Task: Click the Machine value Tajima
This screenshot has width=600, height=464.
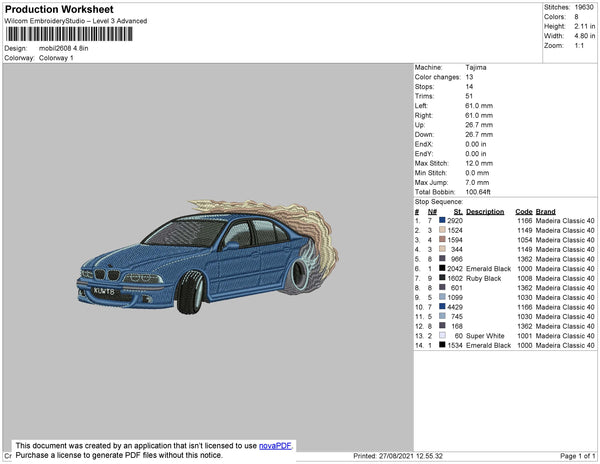Action: (x=477, y=68)
